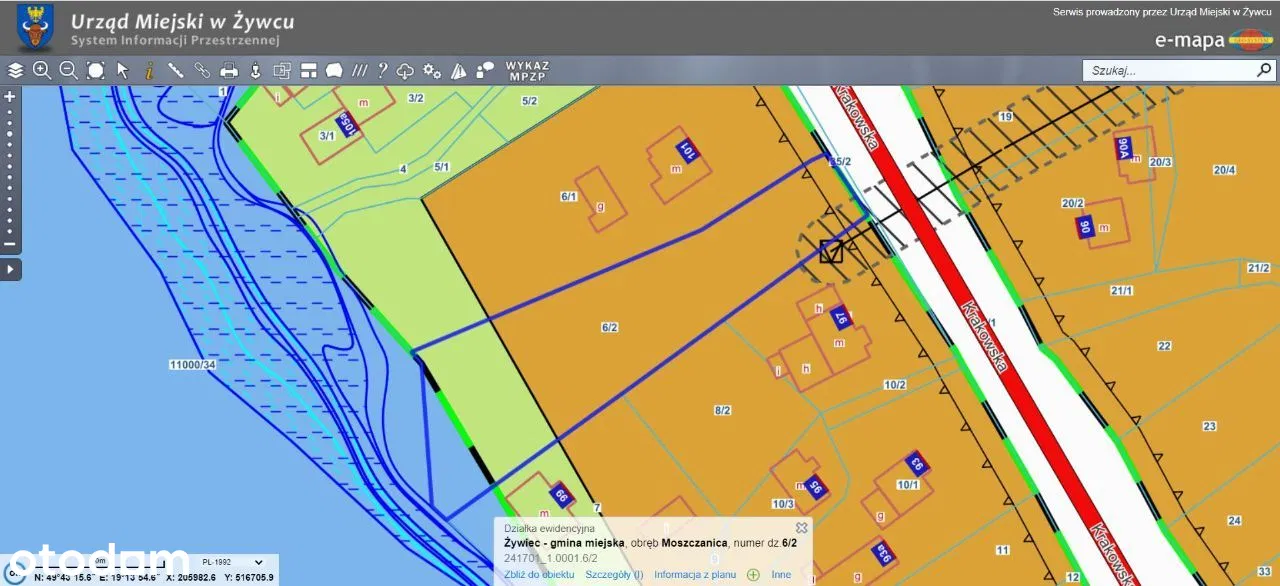Open the PL-1992 coordinate system dropdown
This screenshot has height=586, width=1280.
coord(234,562)
